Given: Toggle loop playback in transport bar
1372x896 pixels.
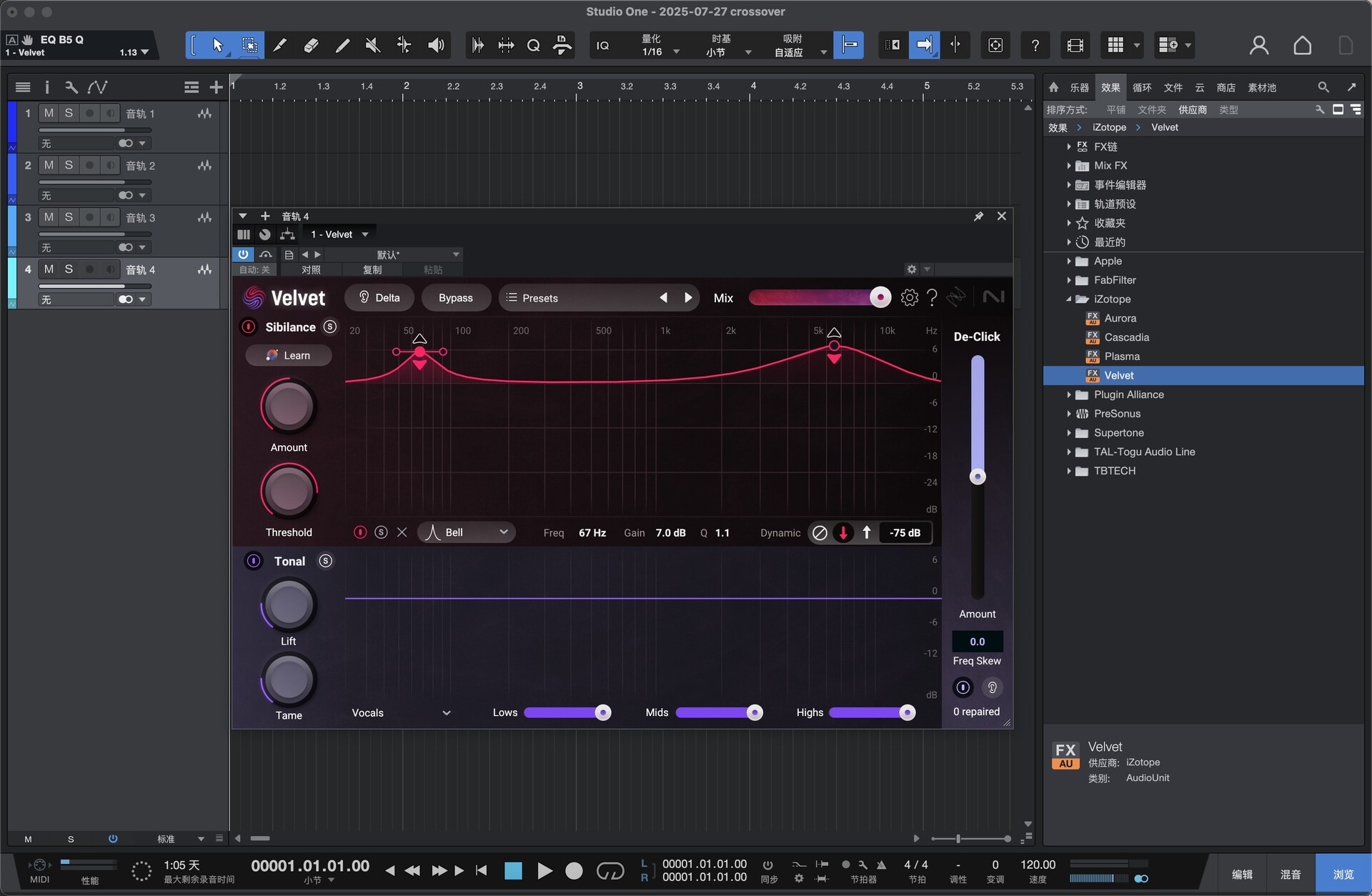Looking at the screenshot, I should pos(610,871).
